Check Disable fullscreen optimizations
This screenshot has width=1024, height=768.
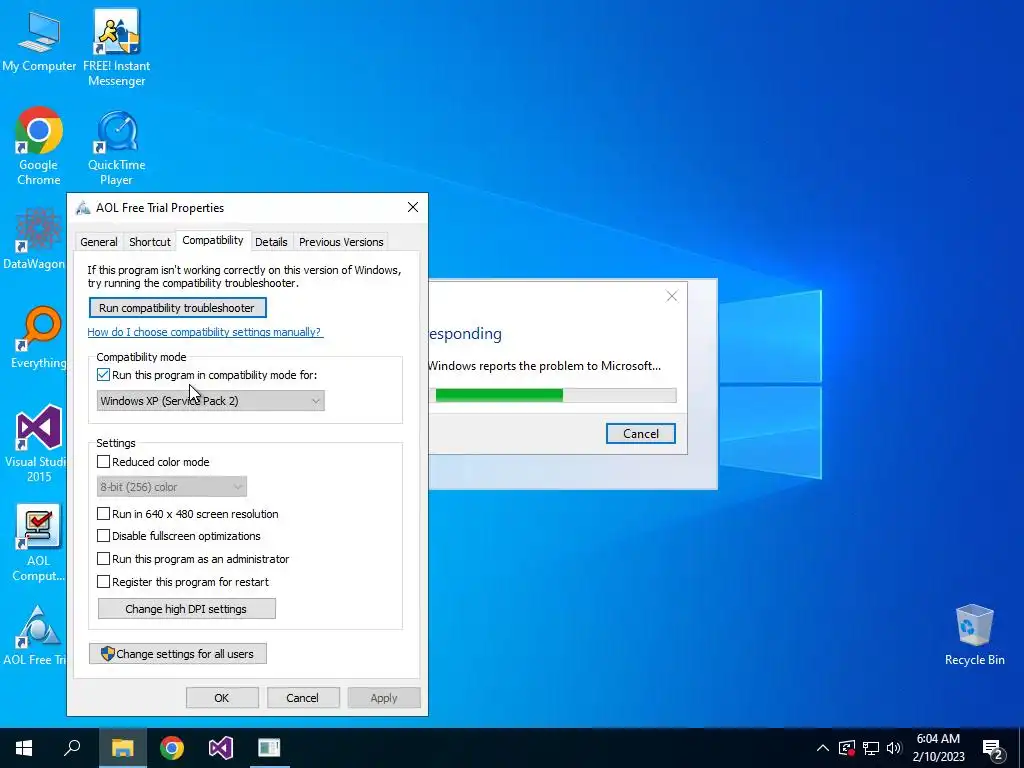tap(103, 536)
